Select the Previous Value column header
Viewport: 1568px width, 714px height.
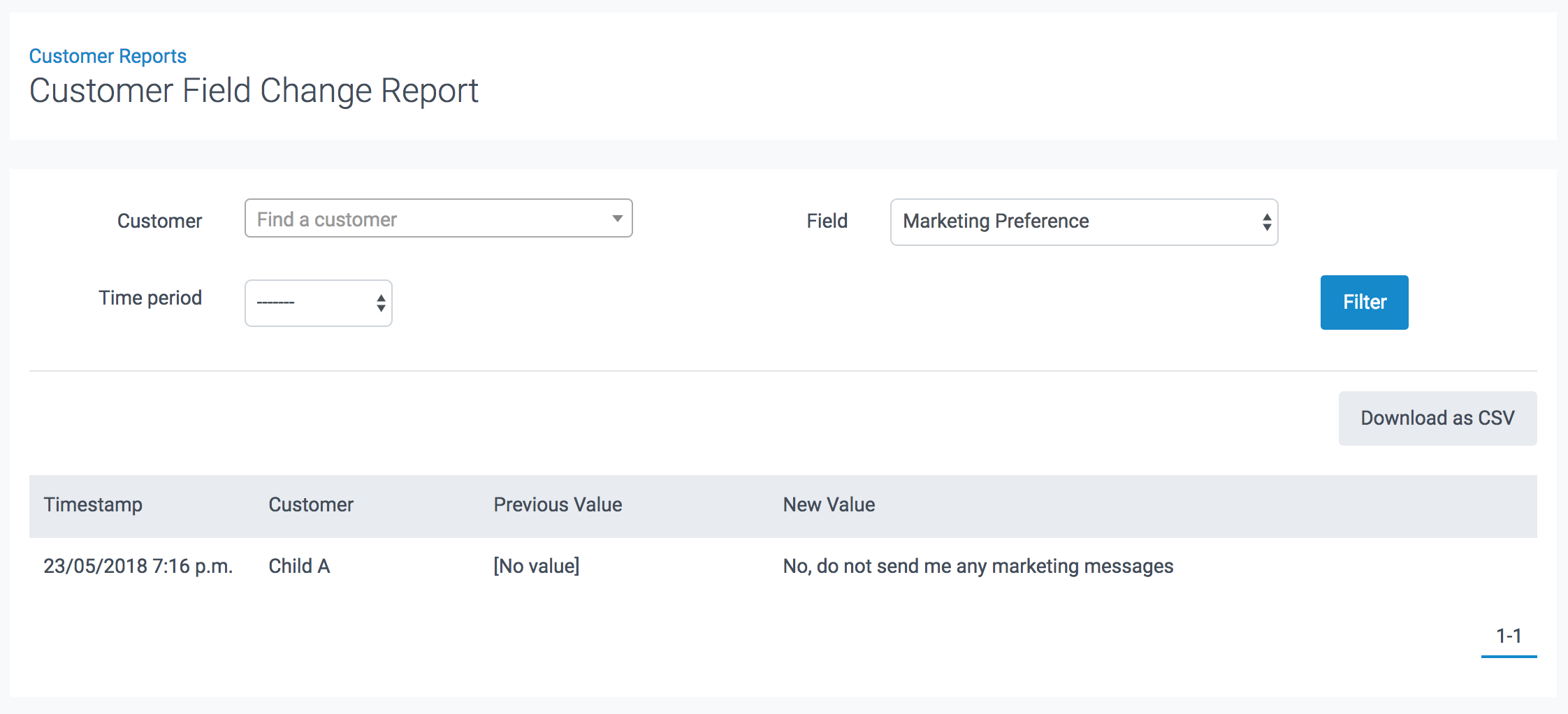pyautogui.click(x=557, y=504)
